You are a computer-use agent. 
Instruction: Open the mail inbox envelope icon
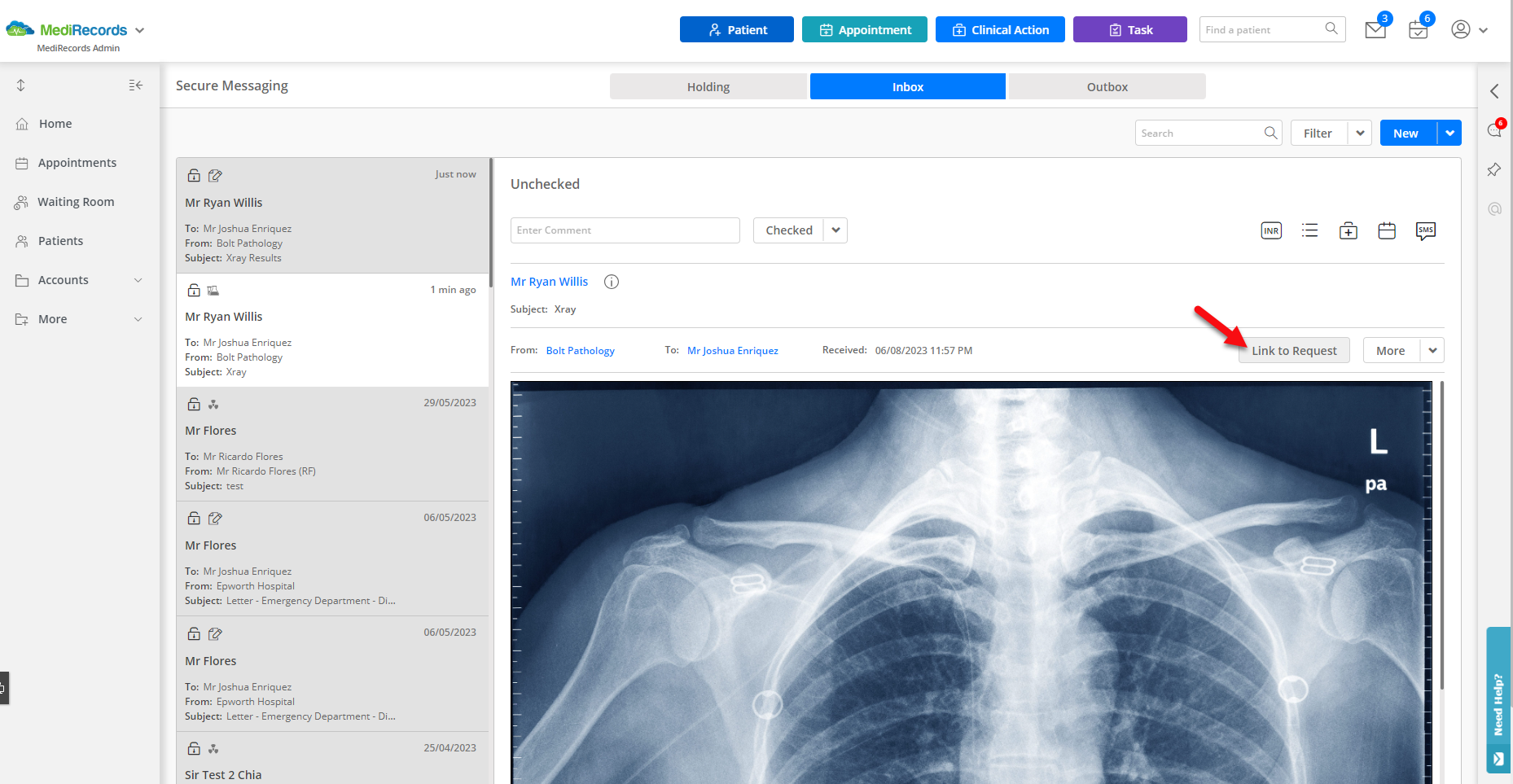[x=1375, y=30]
